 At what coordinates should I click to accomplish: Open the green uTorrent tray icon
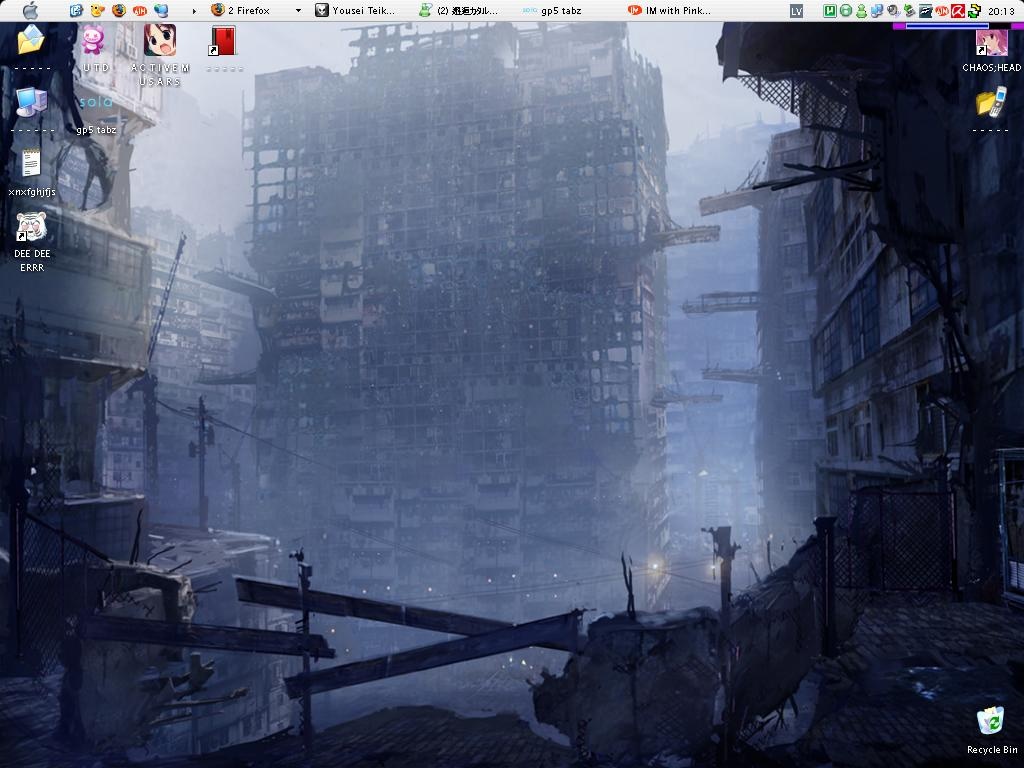[x=829, y=11]
